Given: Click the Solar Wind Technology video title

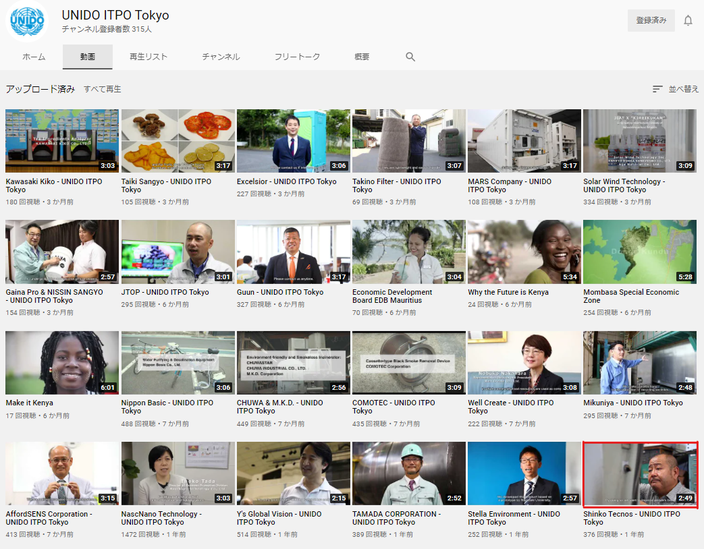Looking at the screenshot, I should (624, 185).
